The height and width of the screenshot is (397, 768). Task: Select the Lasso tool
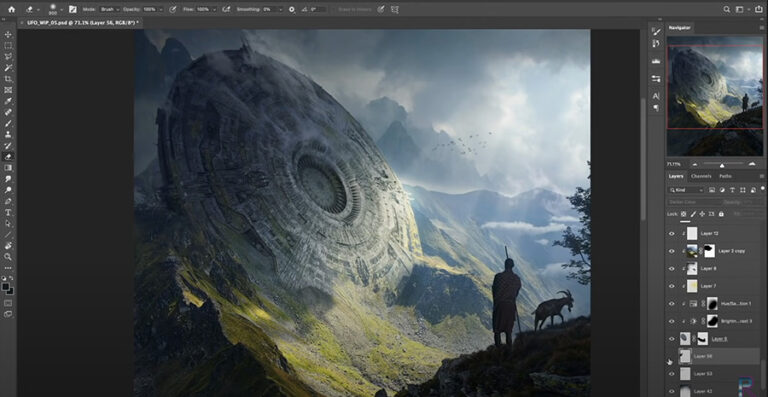click(8, 57)
